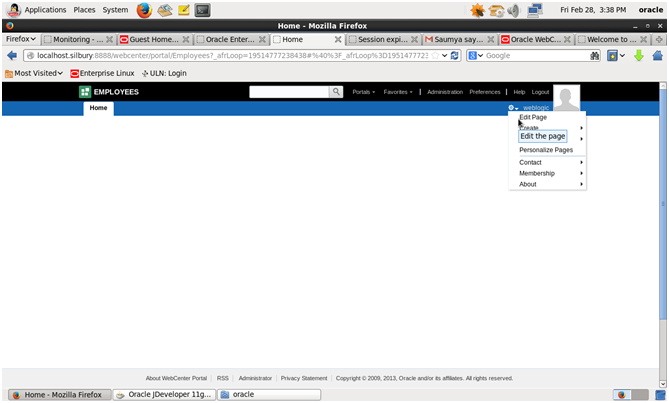Click the portal search magnifier button
669x403 pixels.
336,92
